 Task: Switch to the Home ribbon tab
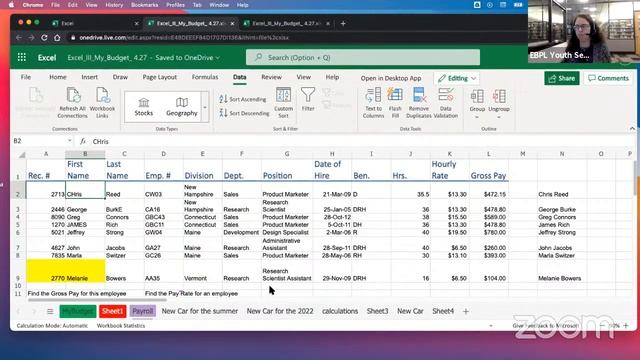tap(58, 77)
